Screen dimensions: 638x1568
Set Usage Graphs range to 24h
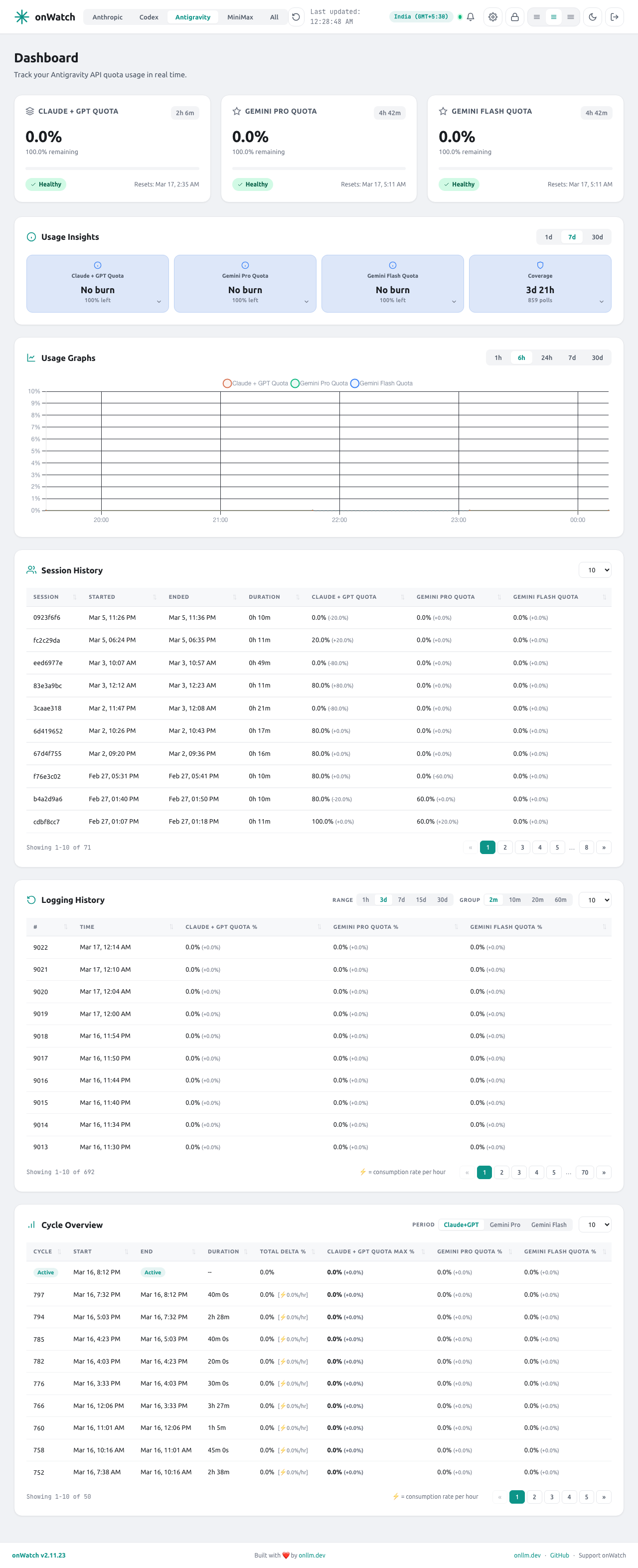pyautogui.click(x=547, y=358)
